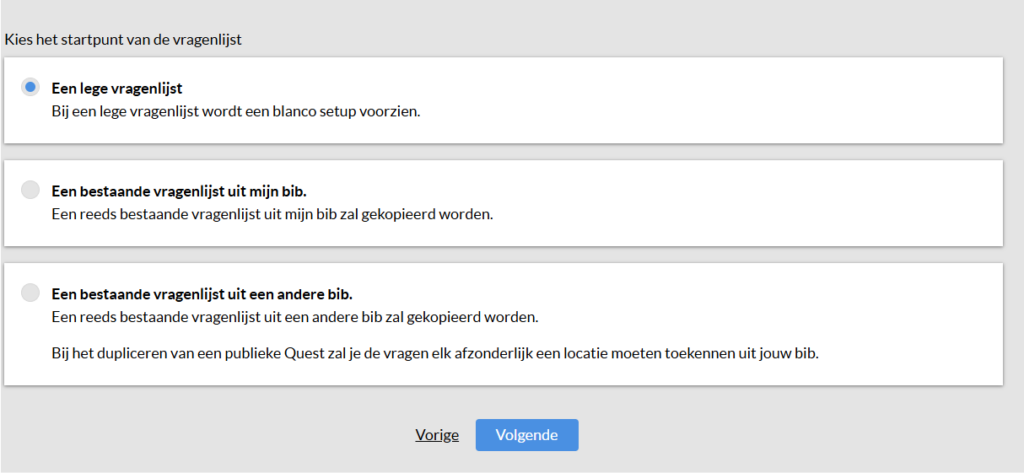The image size is (1024, 473).
Task: Pick radio option for vragenlijst uit andere bib
Action: coord(30,293)
